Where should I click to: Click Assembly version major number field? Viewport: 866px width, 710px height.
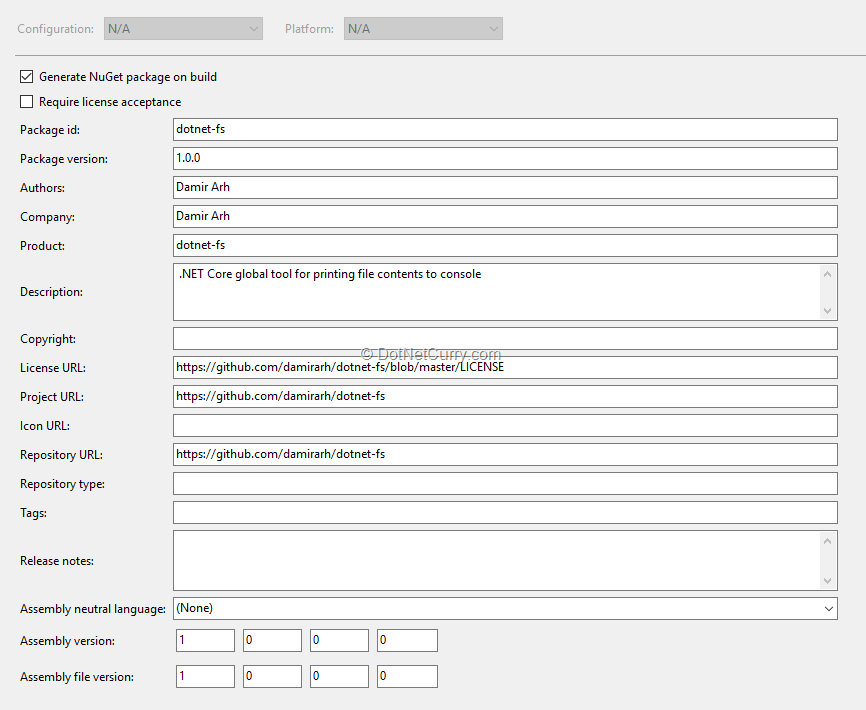coord(205,640)
